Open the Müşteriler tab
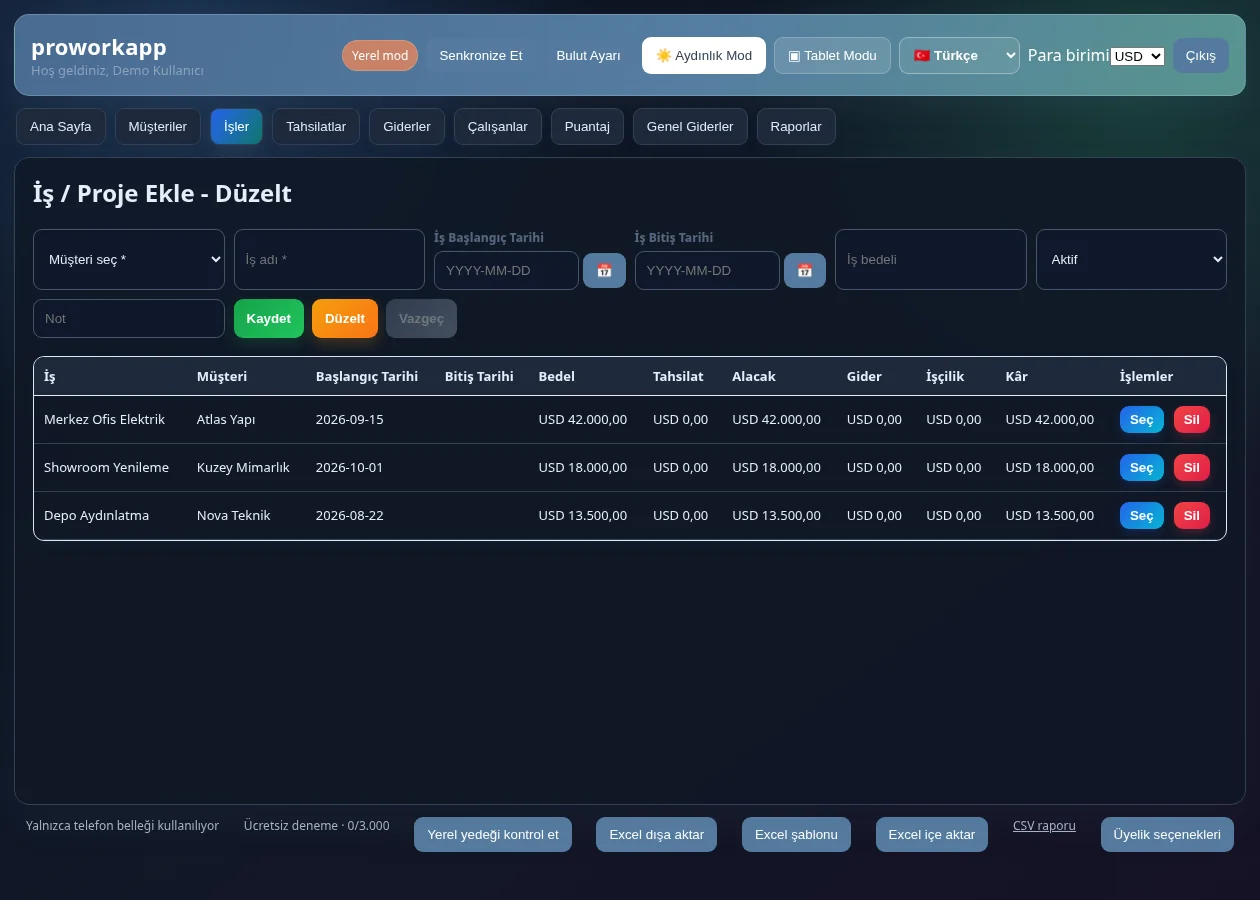 158,126
